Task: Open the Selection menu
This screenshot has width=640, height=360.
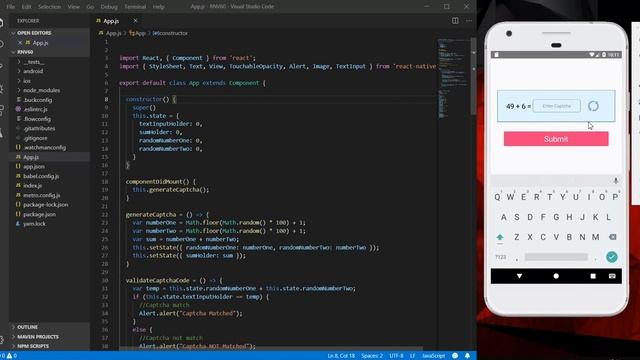Action: (x=49, y=7)
